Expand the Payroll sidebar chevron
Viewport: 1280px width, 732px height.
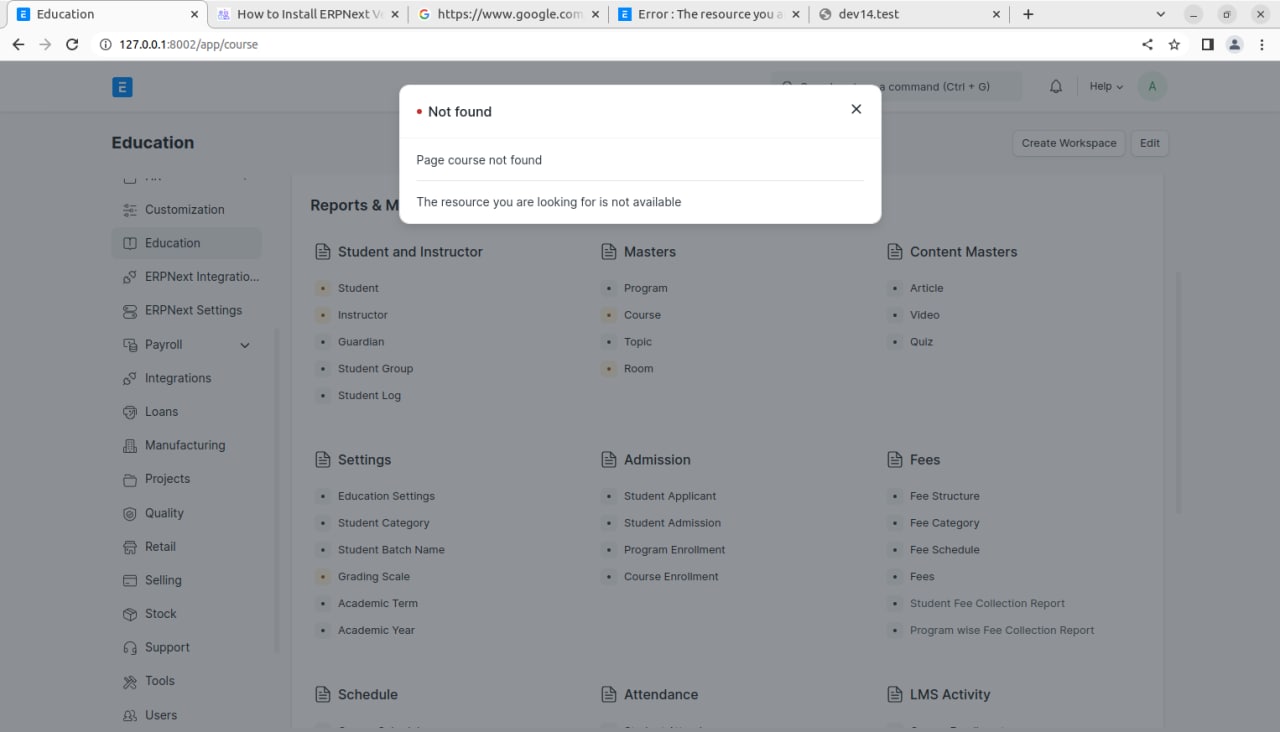tap(245, 345)
